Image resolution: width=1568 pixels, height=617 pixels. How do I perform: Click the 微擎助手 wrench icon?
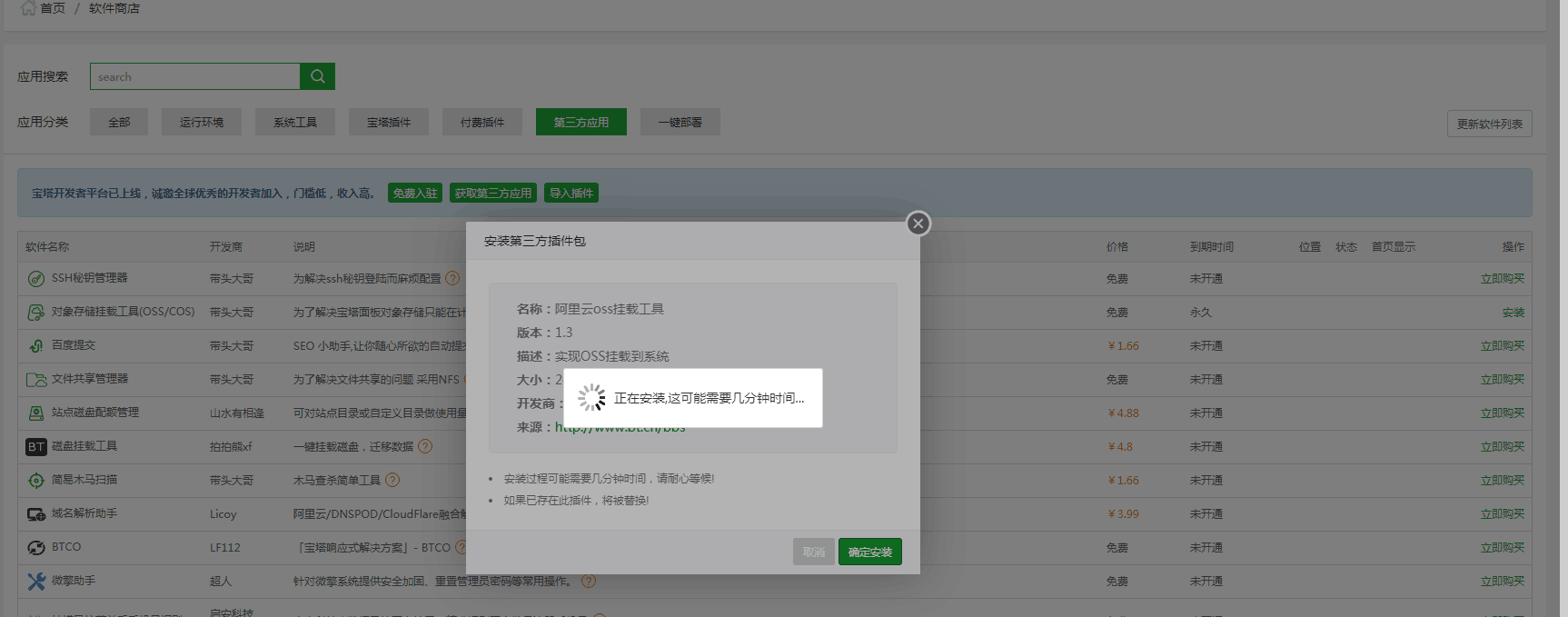pyautogui.click(x=36, y=582)
